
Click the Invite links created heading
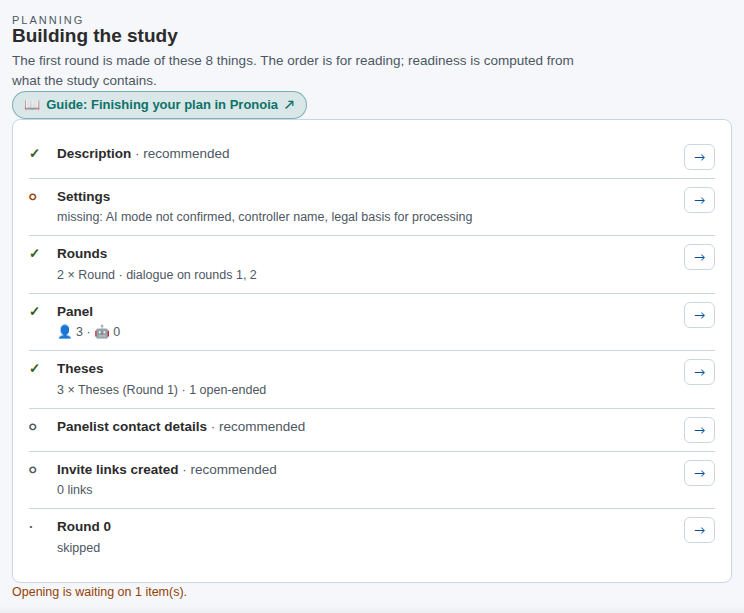pyautogui.click(x=118, y=470)
